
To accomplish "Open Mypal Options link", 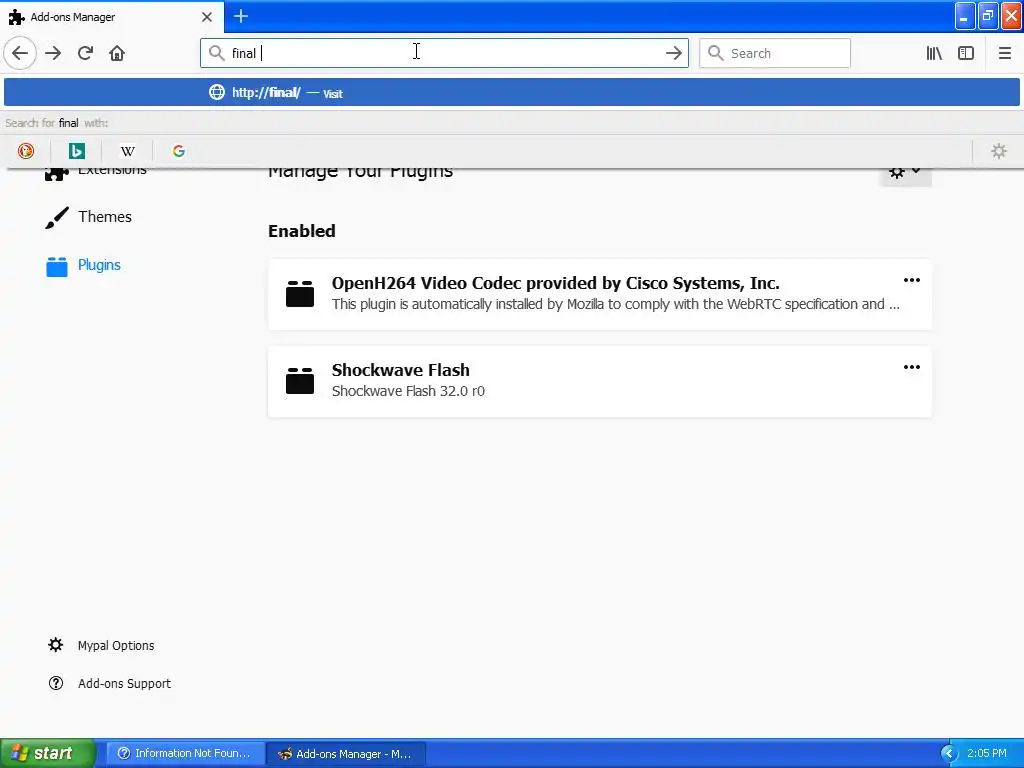I will pos(116,645).
